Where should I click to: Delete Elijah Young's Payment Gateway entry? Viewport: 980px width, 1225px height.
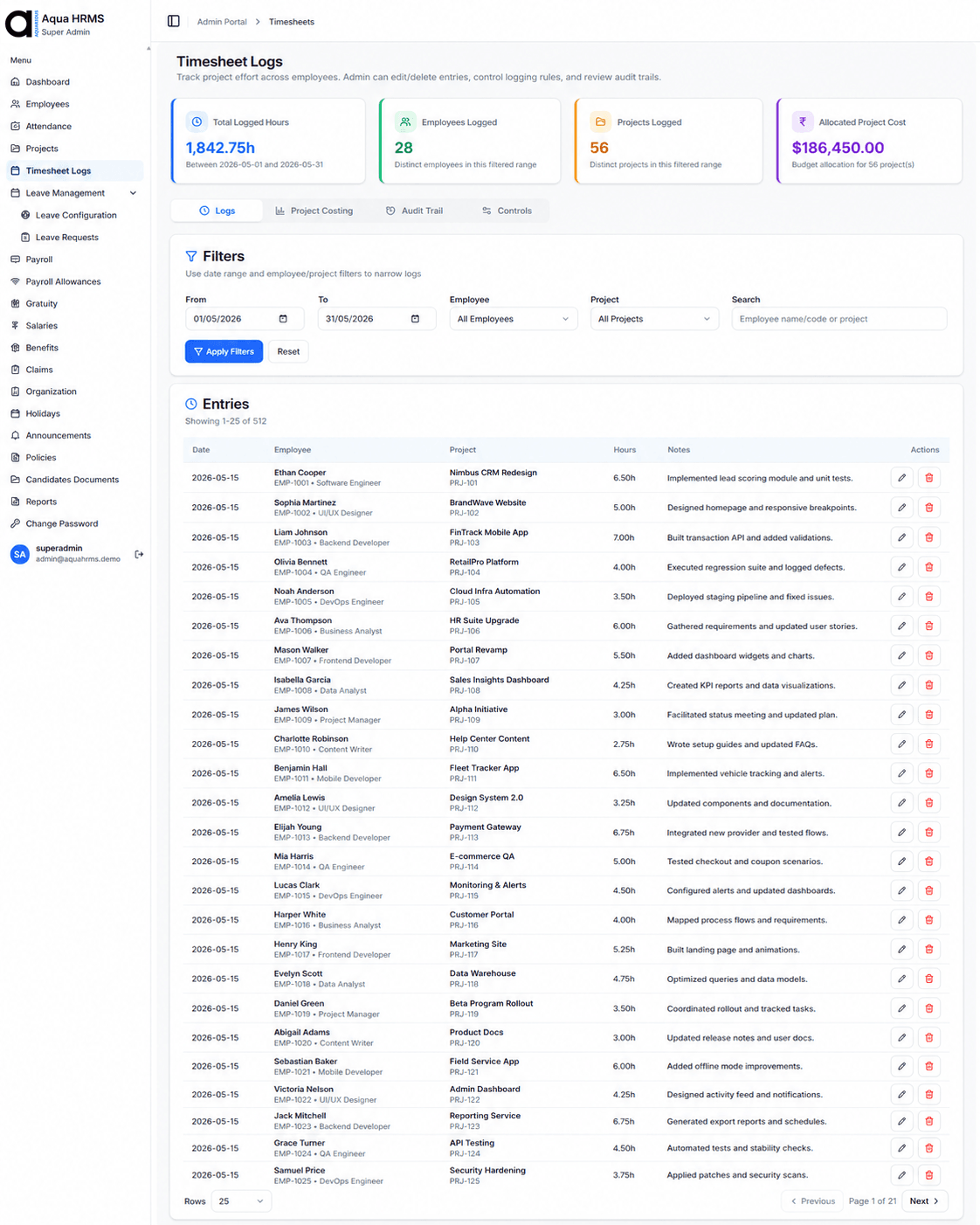(x=928, y=833)
